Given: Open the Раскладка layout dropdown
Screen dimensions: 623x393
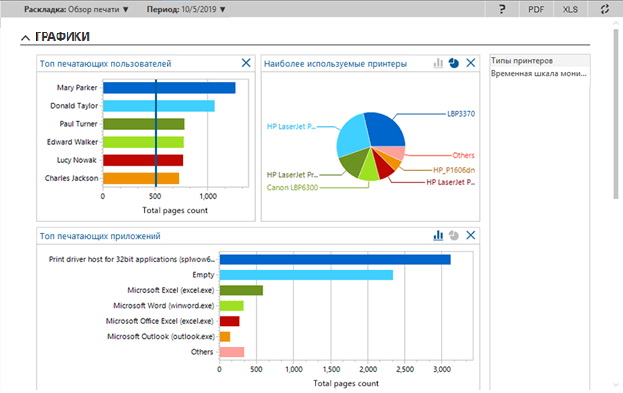Looking at the screenshot, I should tap(76, 9).
